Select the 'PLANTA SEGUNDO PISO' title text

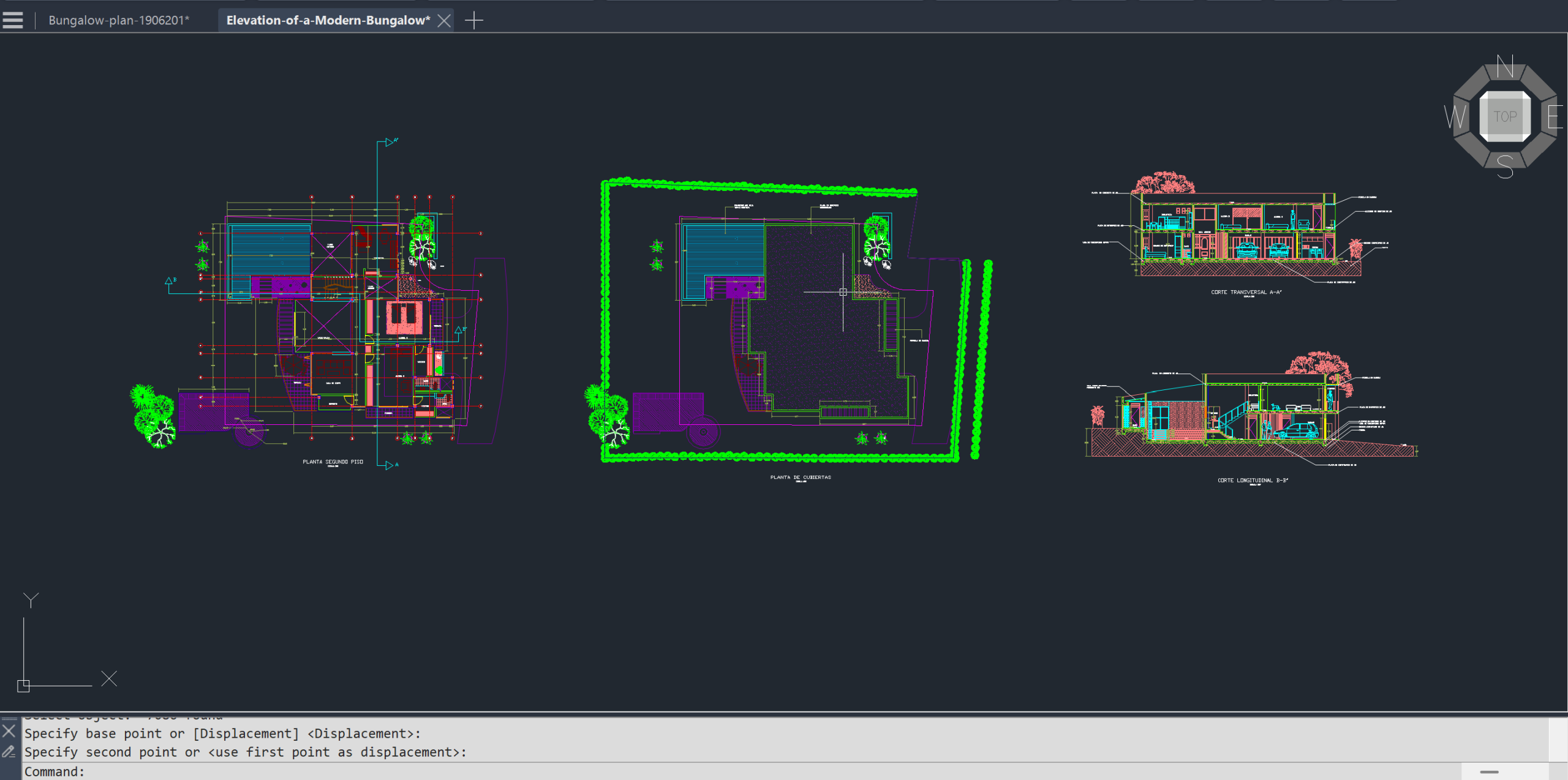coord(333,462)
